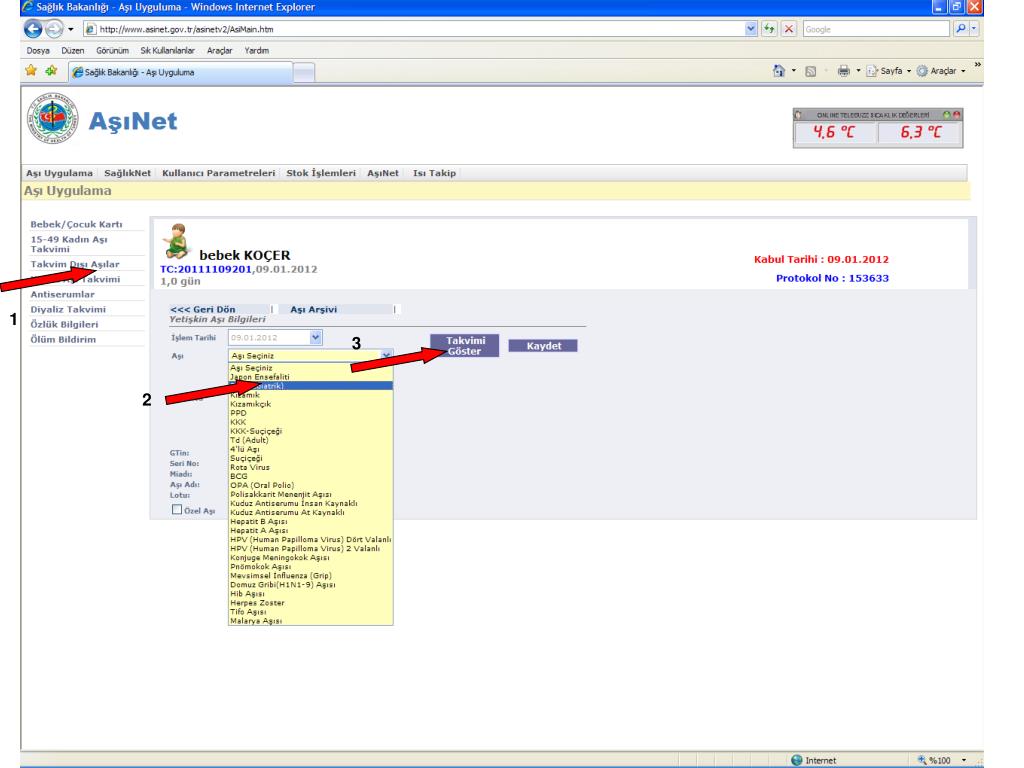Tick the Özel Aşı checkbox

click(x=176, y=509)
